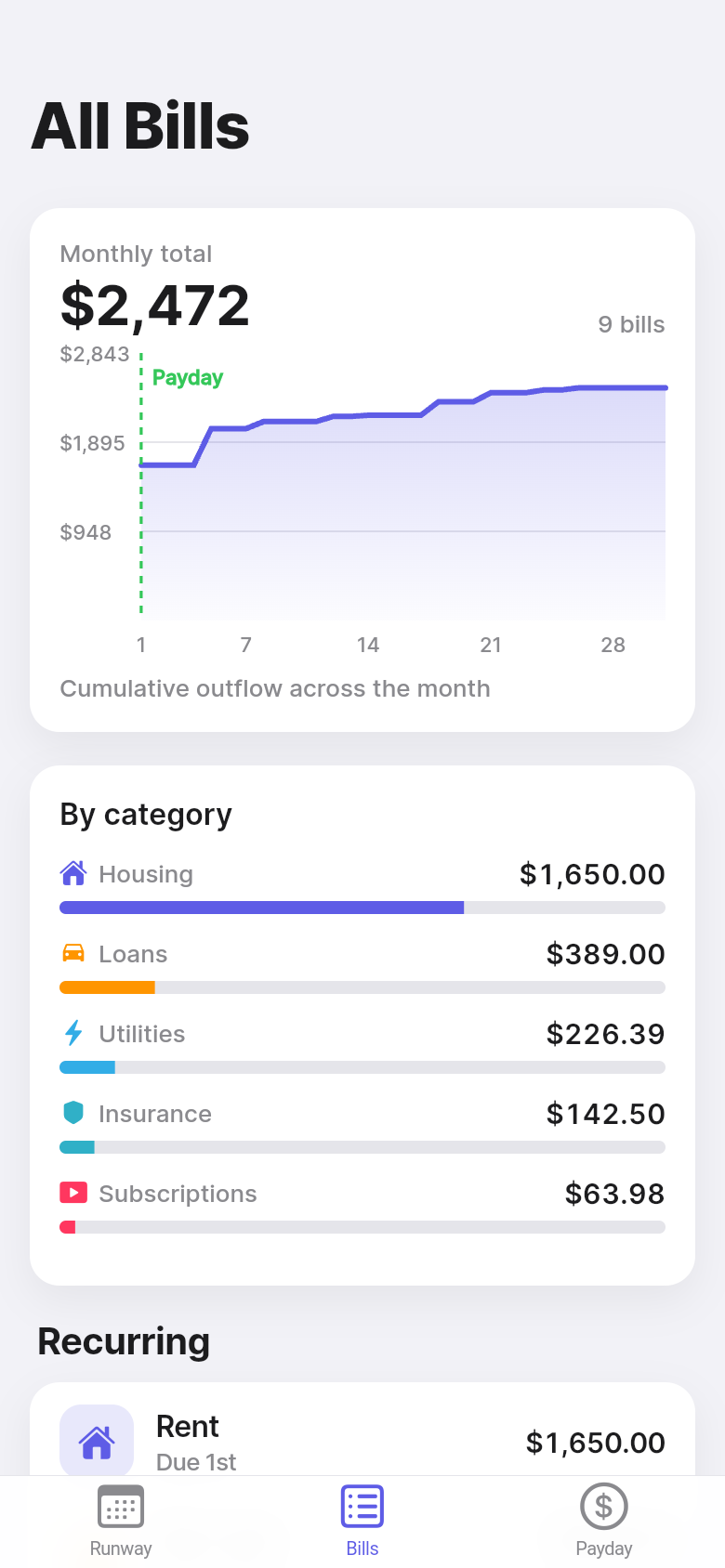This screenshot has height=1568, width=725.
Task: Switch to the Payday tab label
Action: click(604, 1548)
